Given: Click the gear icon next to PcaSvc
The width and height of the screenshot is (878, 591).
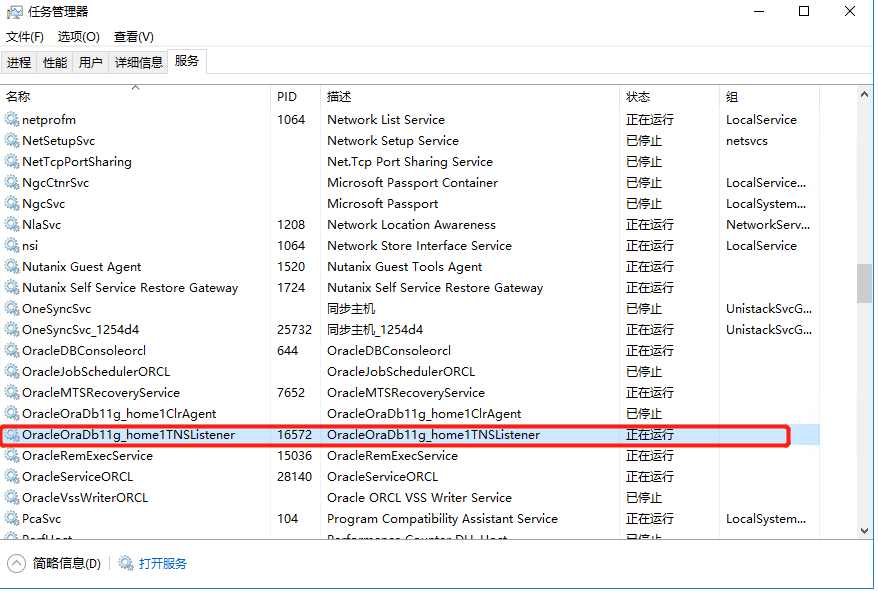Looking at the screenshot, I should click(x=12, y=518).
